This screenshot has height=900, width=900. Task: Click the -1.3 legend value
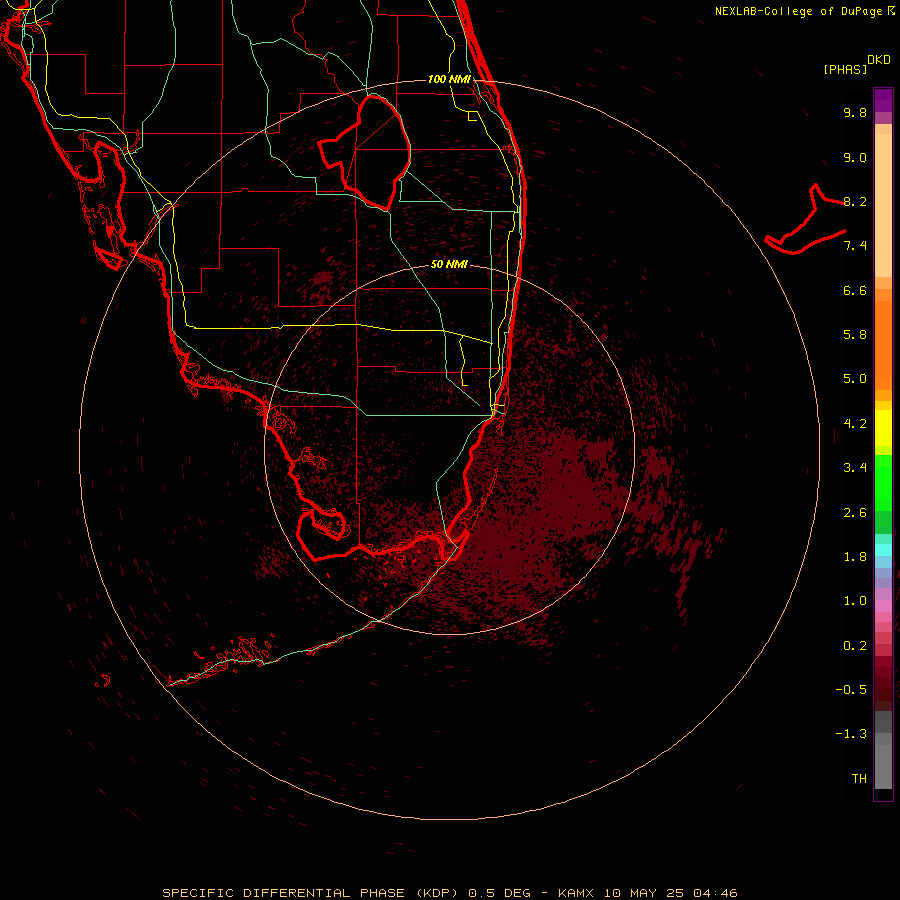851,734
